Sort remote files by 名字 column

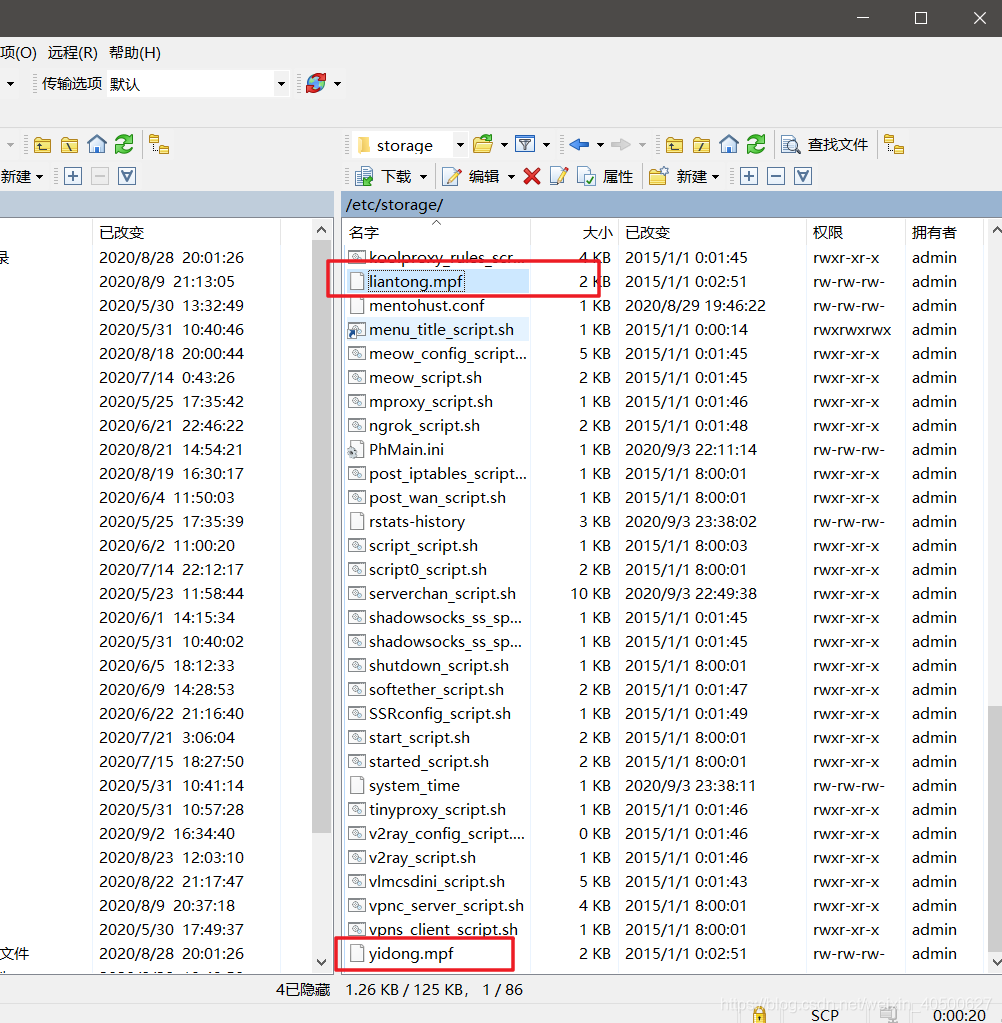[x=436, y=232]
